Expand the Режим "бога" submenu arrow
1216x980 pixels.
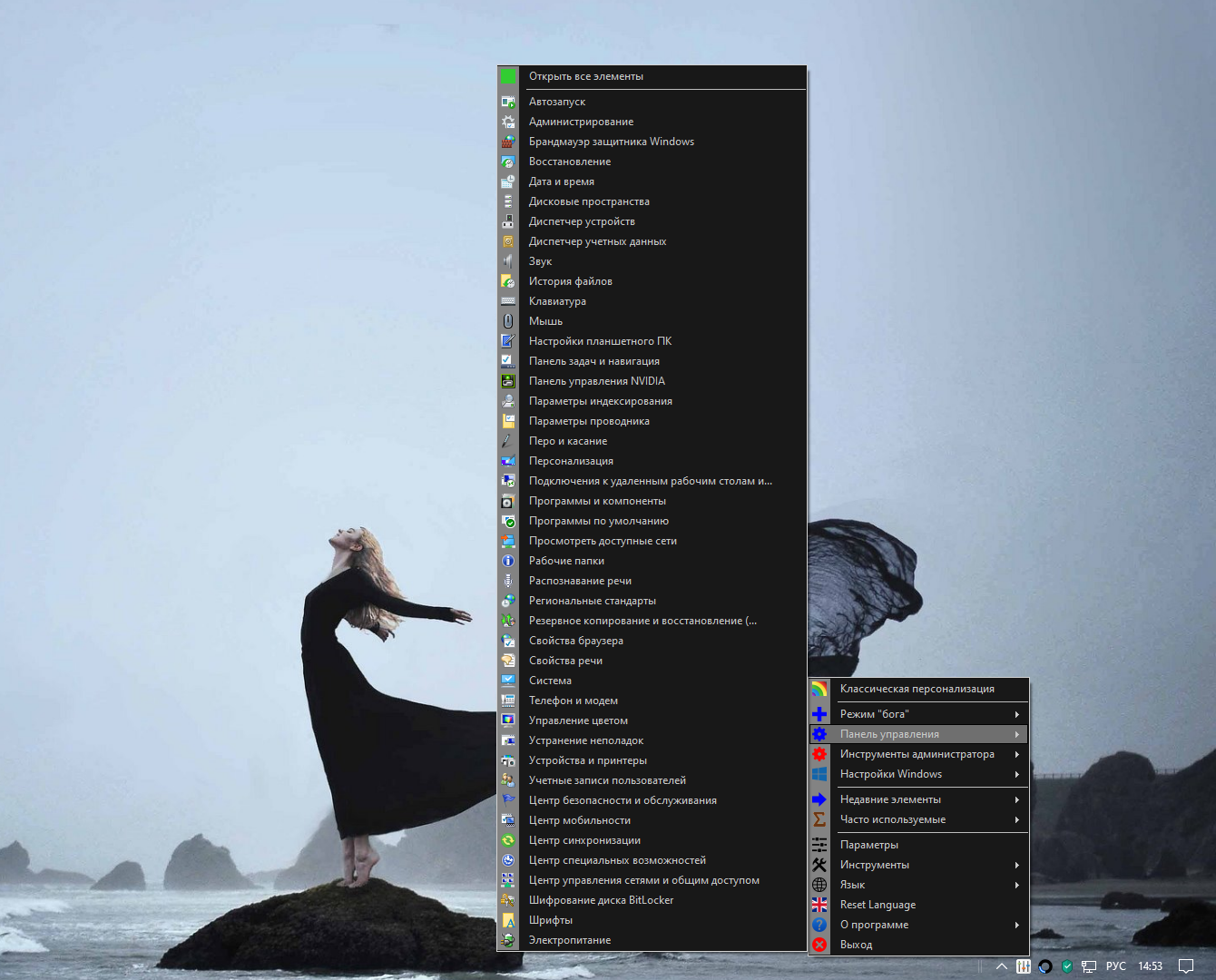pos(1017,714)
